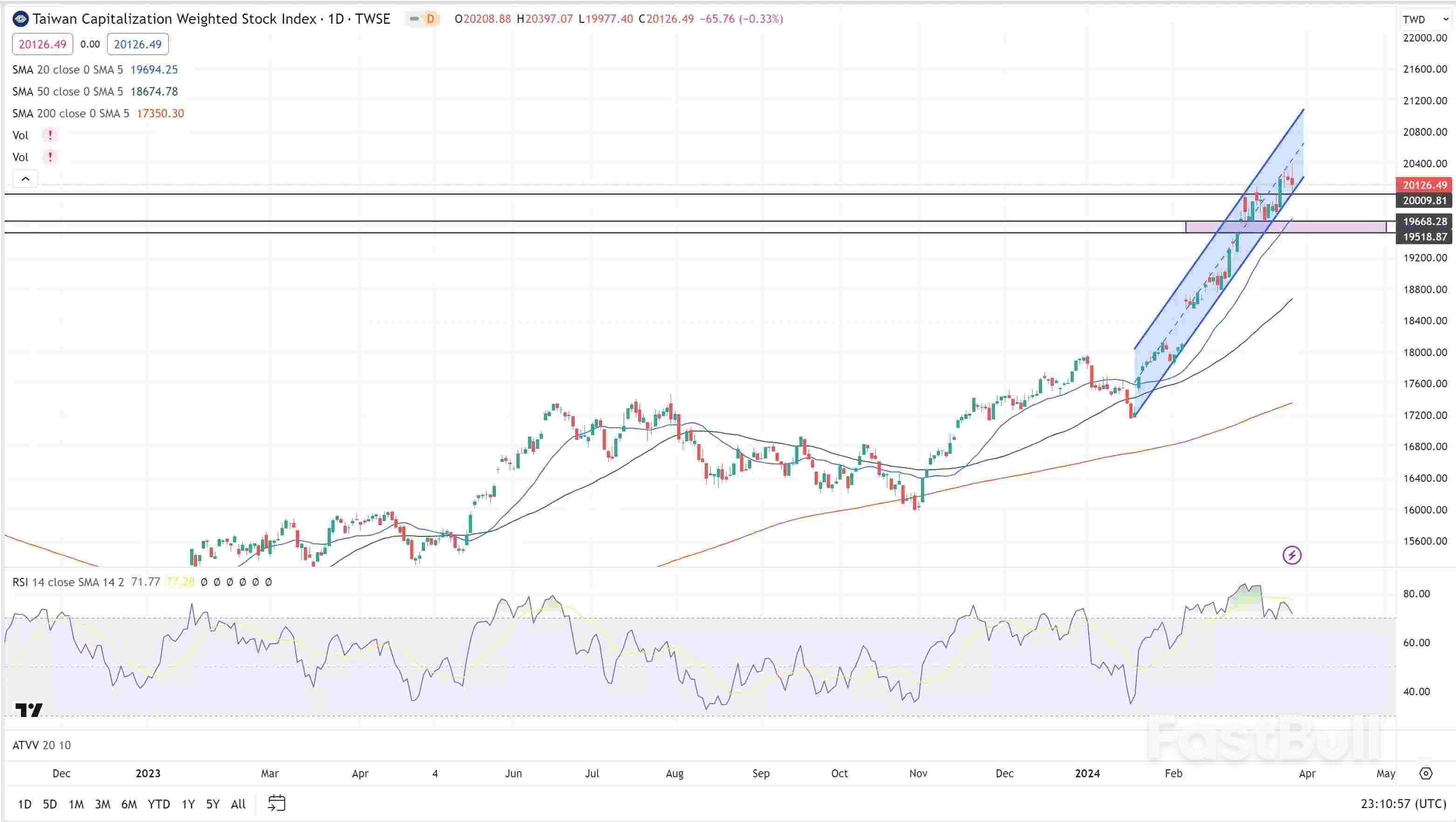Toggle the D data mode indicator
This screenshot has height=822, width=1456.
pyautogui.click(x=430, y=19)
